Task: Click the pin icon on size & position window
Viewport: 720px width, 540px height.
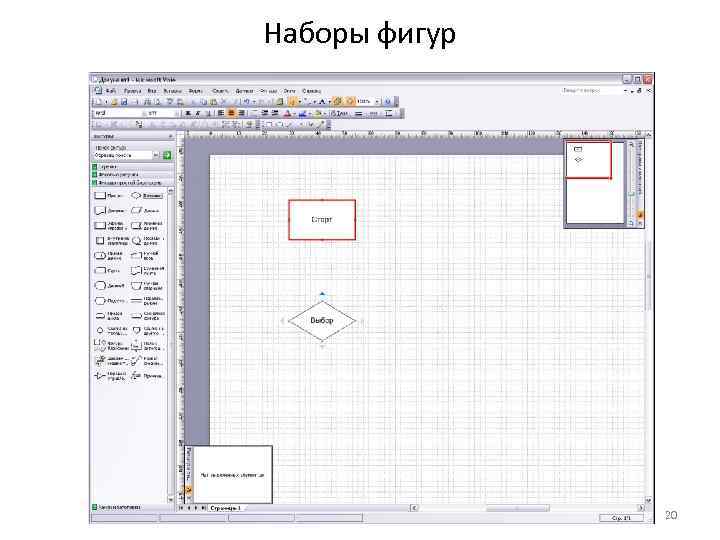Action: click(189, 491)
